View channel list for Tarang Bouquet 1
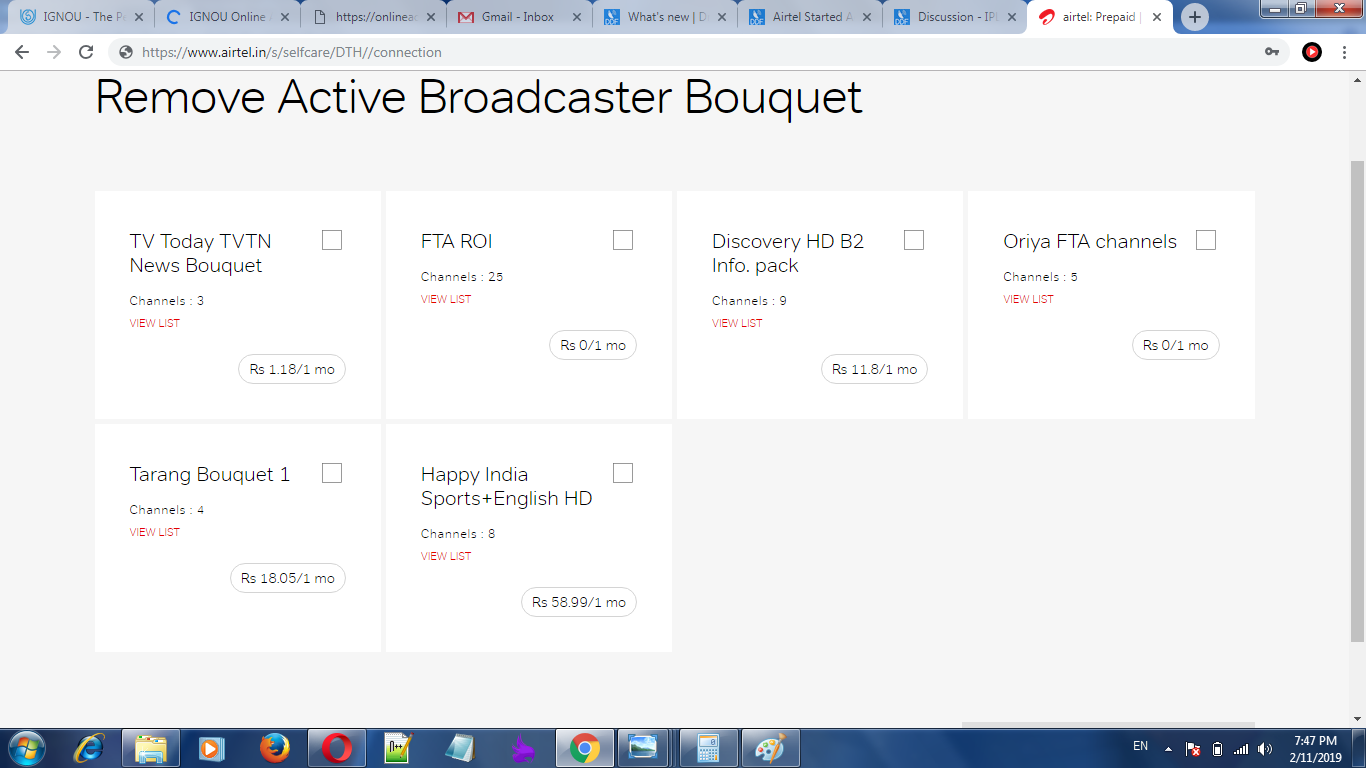Screen dimensions: 1366x768 click(x=155, y=532)
